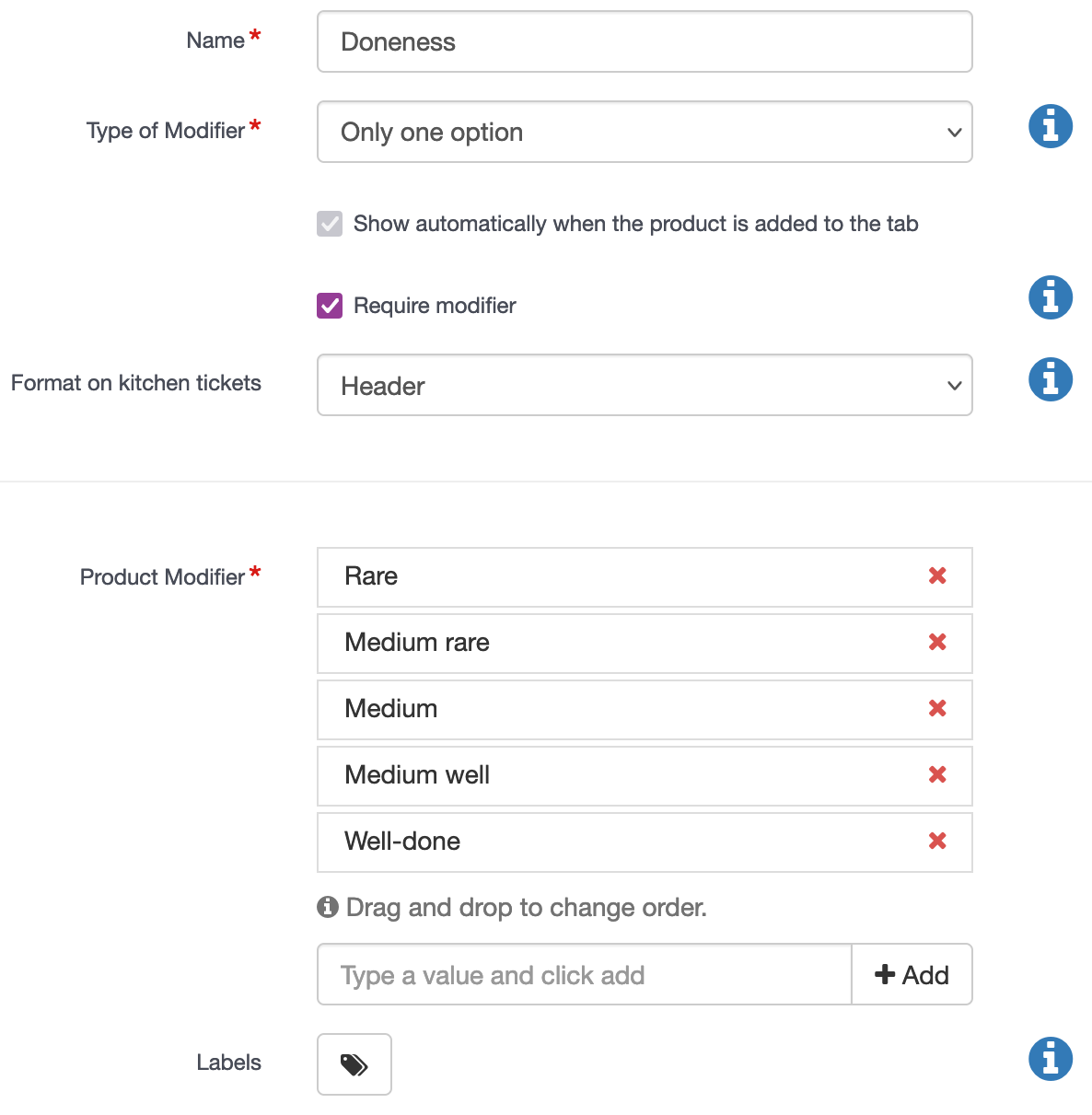Open the Labels info icon
Viewport: 1092px width, 1115px height.
1051,1059
